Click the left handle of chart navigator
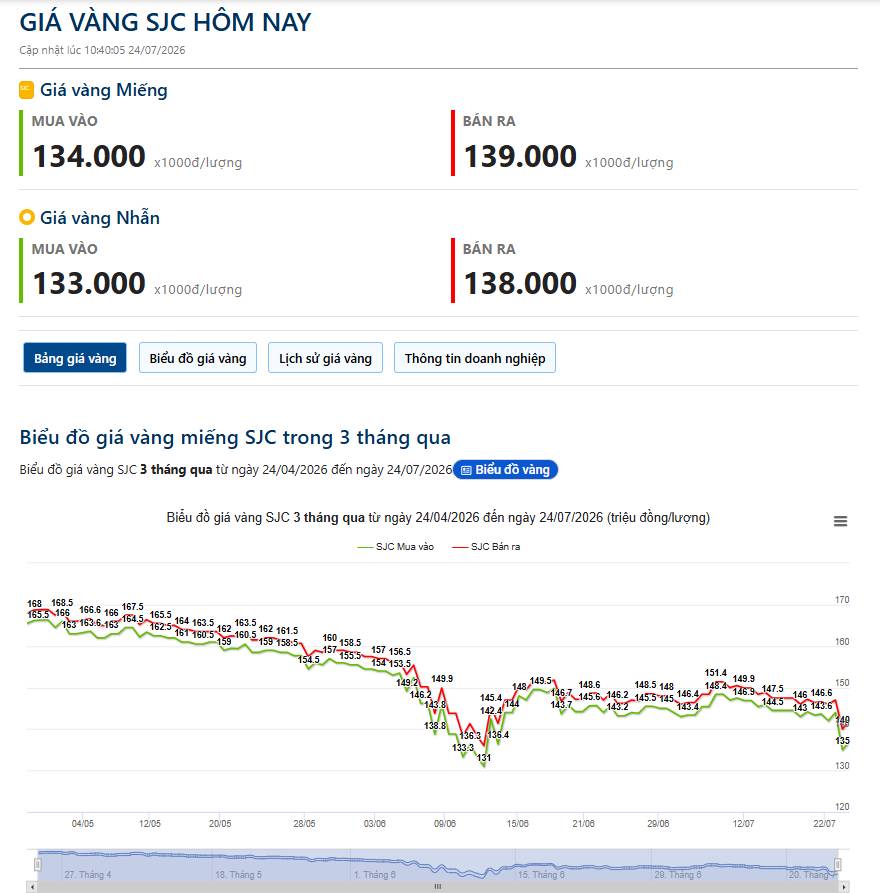The image size is (880, 893). pyautogui.click(x=38, y=865)
